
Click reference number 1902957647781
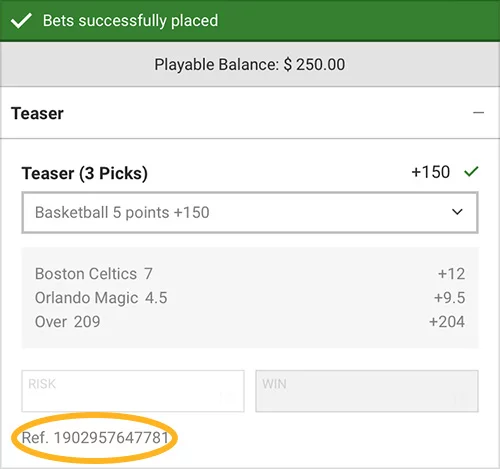pos(95,437)
